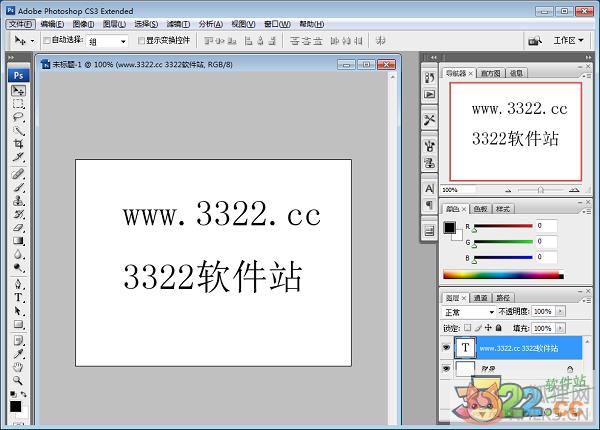Select the Healing Brush tool
600x430 pixels.
[18, 174]
